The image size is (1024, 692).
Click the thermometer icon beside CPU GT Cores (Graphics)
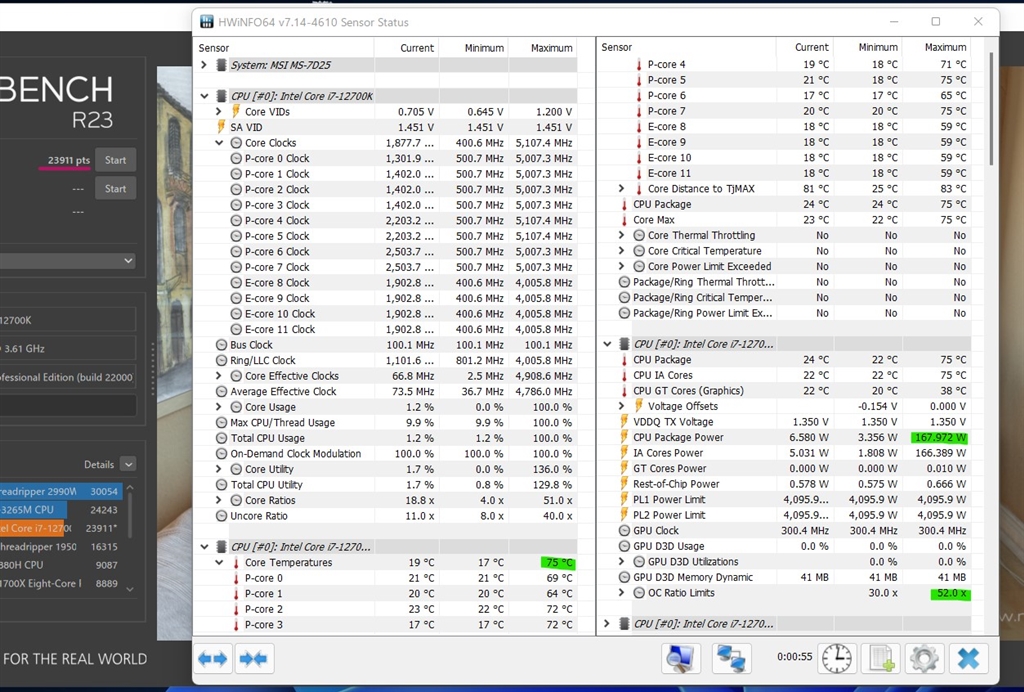pyautogui.click(x=624, y=390)
